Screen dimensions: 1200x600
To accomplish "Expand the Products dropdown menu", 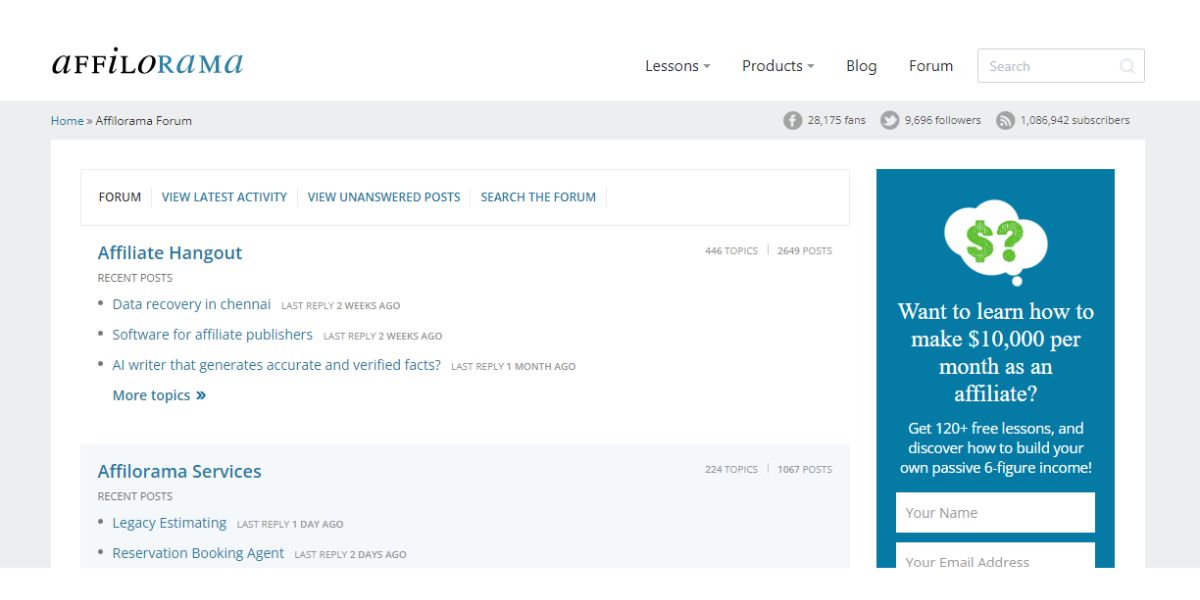I will pos(777,66).
